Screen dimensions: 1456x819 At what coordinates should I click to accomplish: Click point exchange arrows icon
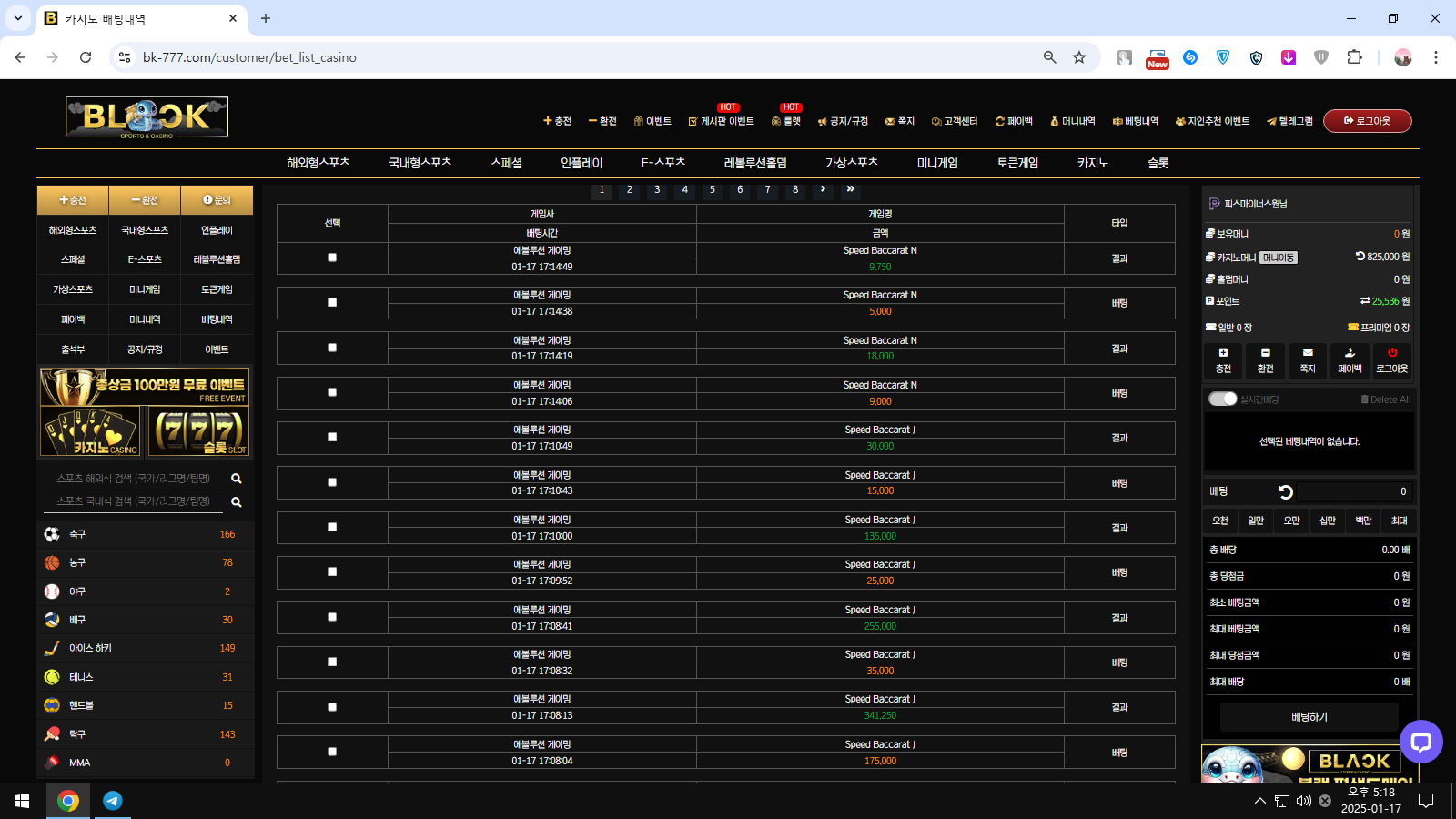1365,301
